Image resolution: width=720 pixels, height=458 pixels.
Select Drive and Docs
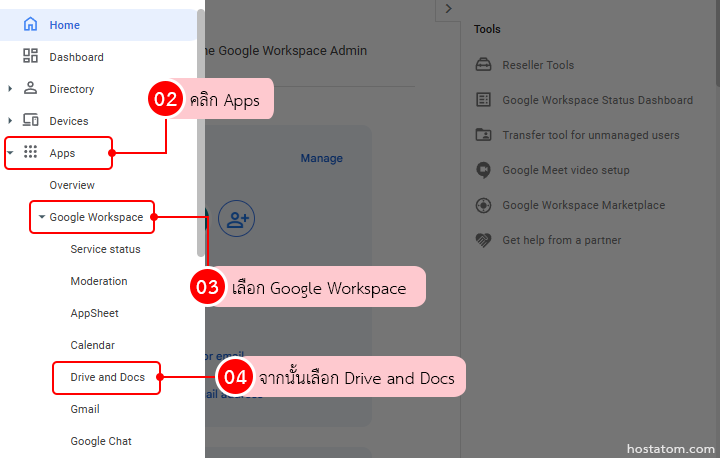(x=107, y=378)
